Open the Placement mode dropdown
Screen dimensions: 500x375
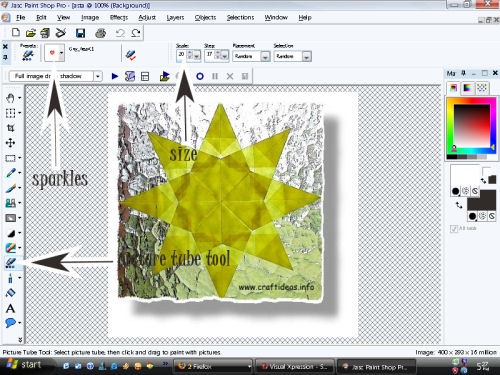coord(265,56)
